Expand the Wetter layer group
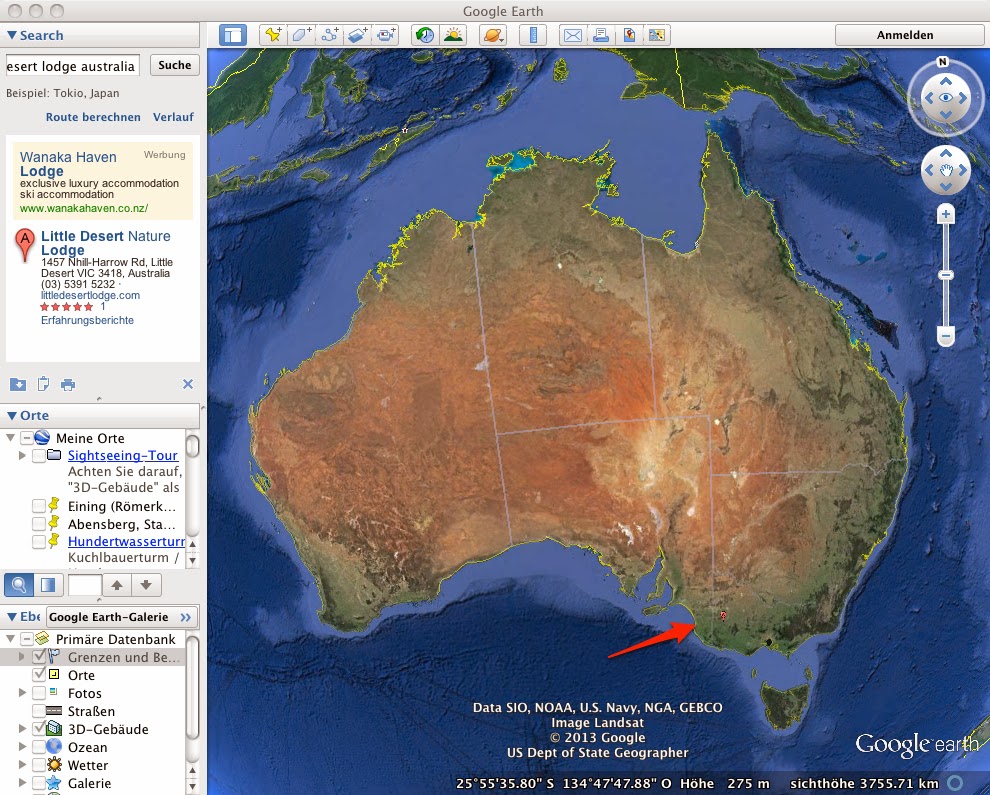The image size is (990, 795). point(22,764)
